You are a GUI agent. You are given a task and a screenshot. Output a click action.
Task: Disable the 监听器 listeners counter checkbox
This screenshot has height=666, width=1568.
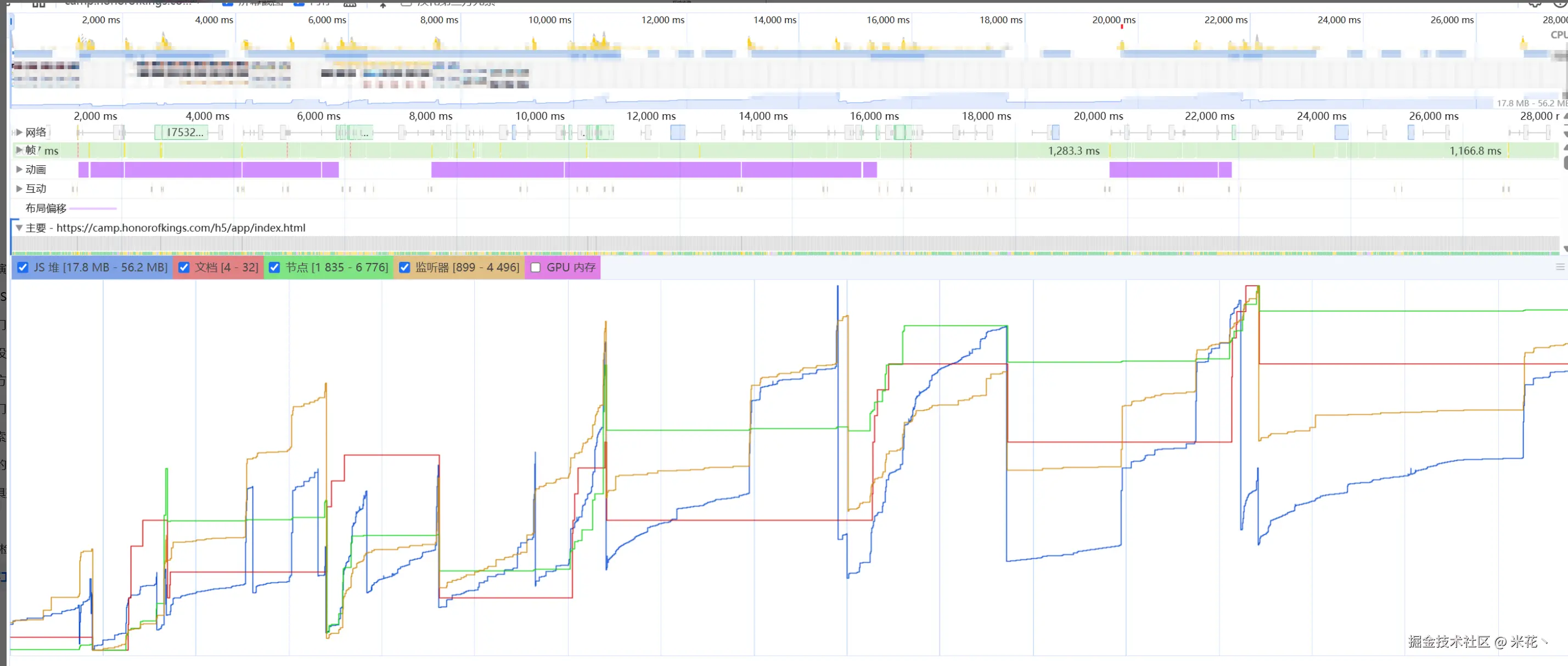click(404, 268)
